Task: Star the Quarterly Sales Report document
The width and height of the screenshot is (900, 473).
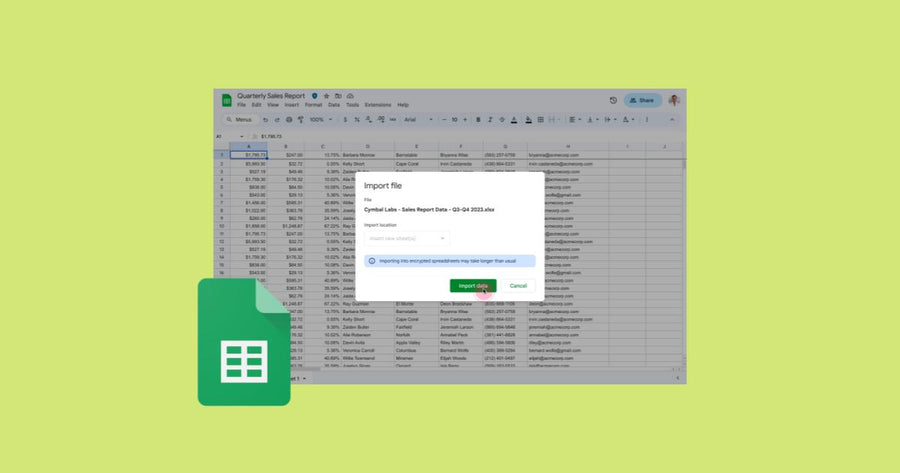Action: coord(327,96)
